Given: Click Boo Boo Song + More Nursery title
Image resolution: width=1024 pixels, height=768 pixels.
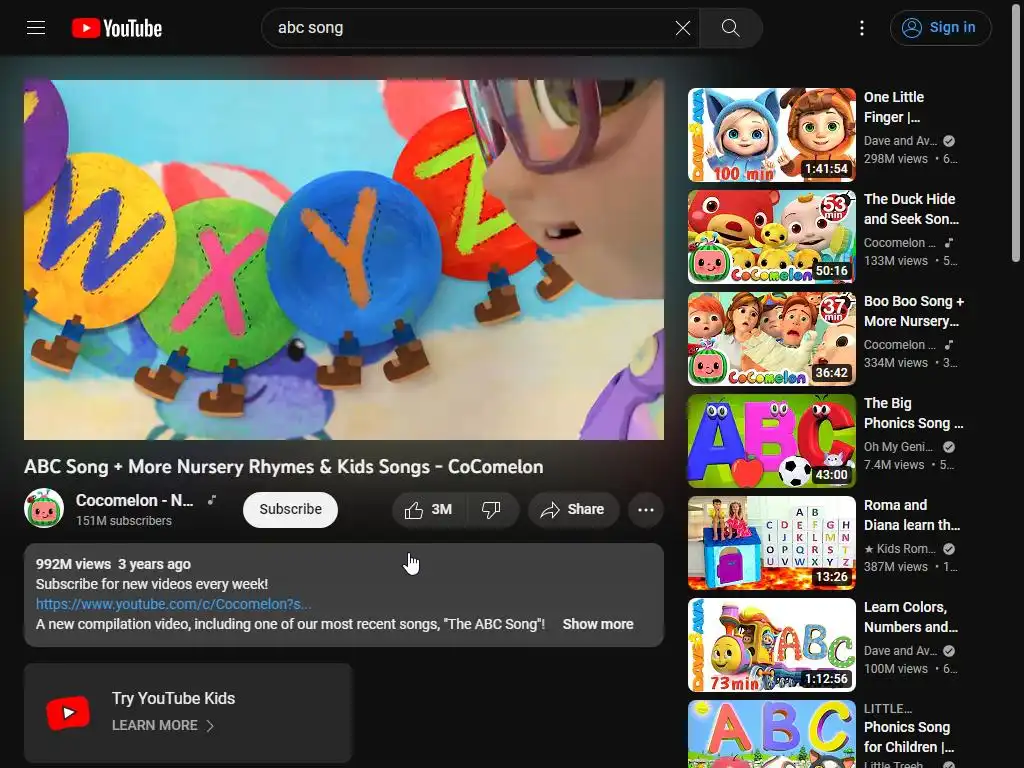Looking at the screenshot, I should (x=914, y=311).
